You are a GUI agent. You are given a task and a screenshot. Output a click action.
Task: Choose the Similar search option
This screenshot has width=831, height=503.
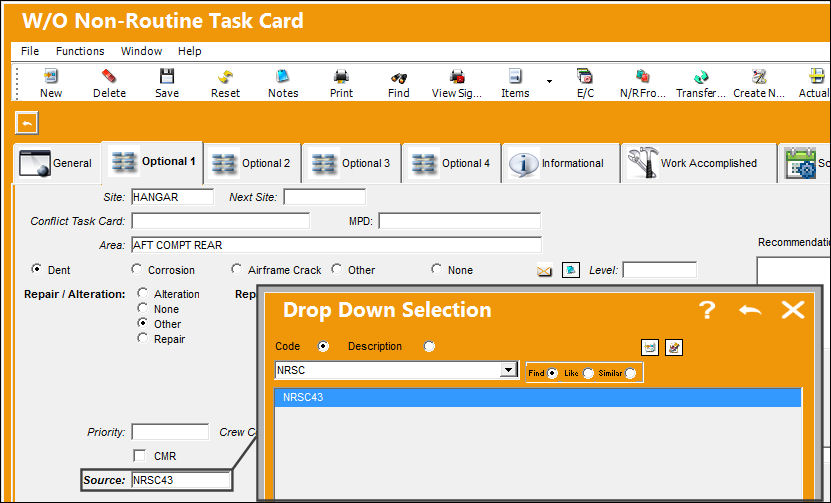(x=630, y=373)
